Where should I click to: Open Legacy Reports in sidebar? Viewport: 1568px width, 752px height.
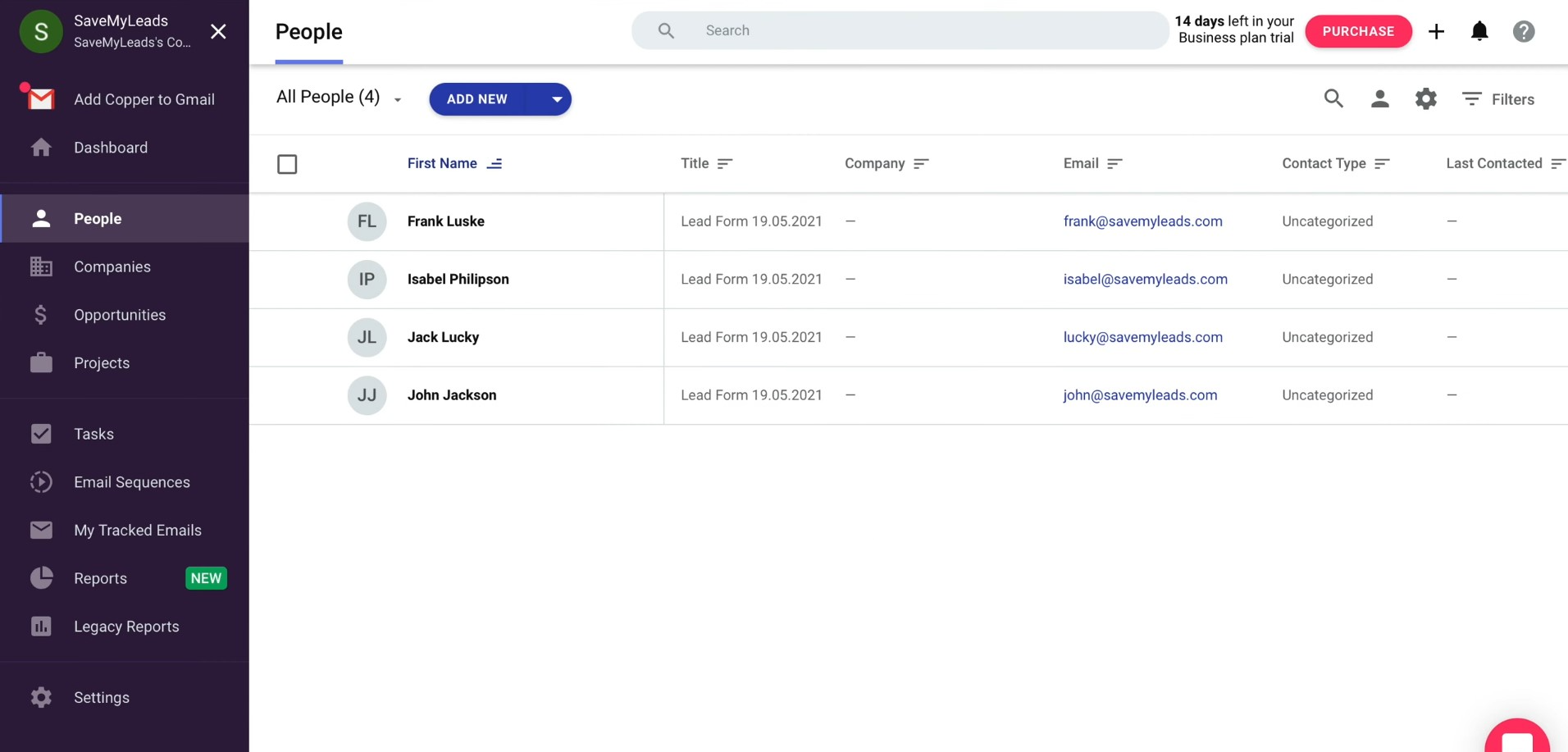click(126, 627)
